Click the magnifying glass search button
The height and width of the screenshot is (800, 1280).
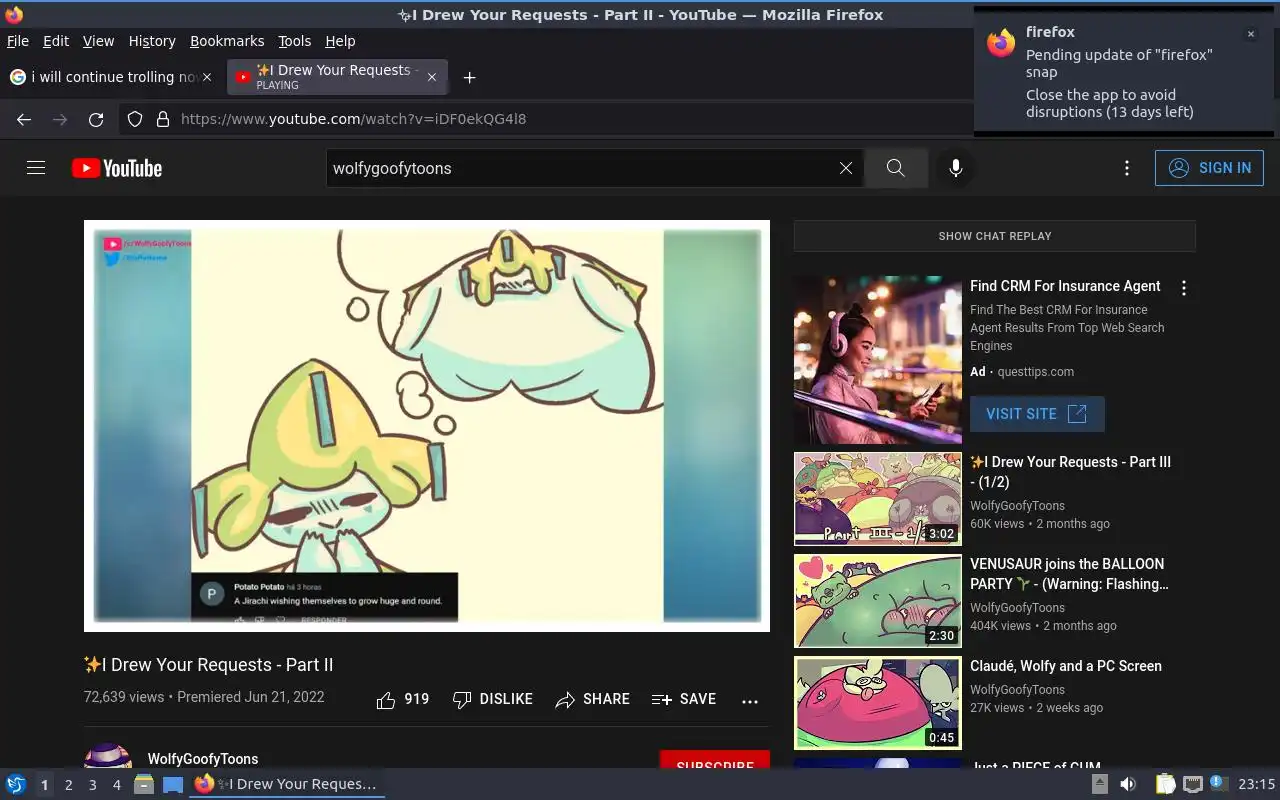pos(896,168)
